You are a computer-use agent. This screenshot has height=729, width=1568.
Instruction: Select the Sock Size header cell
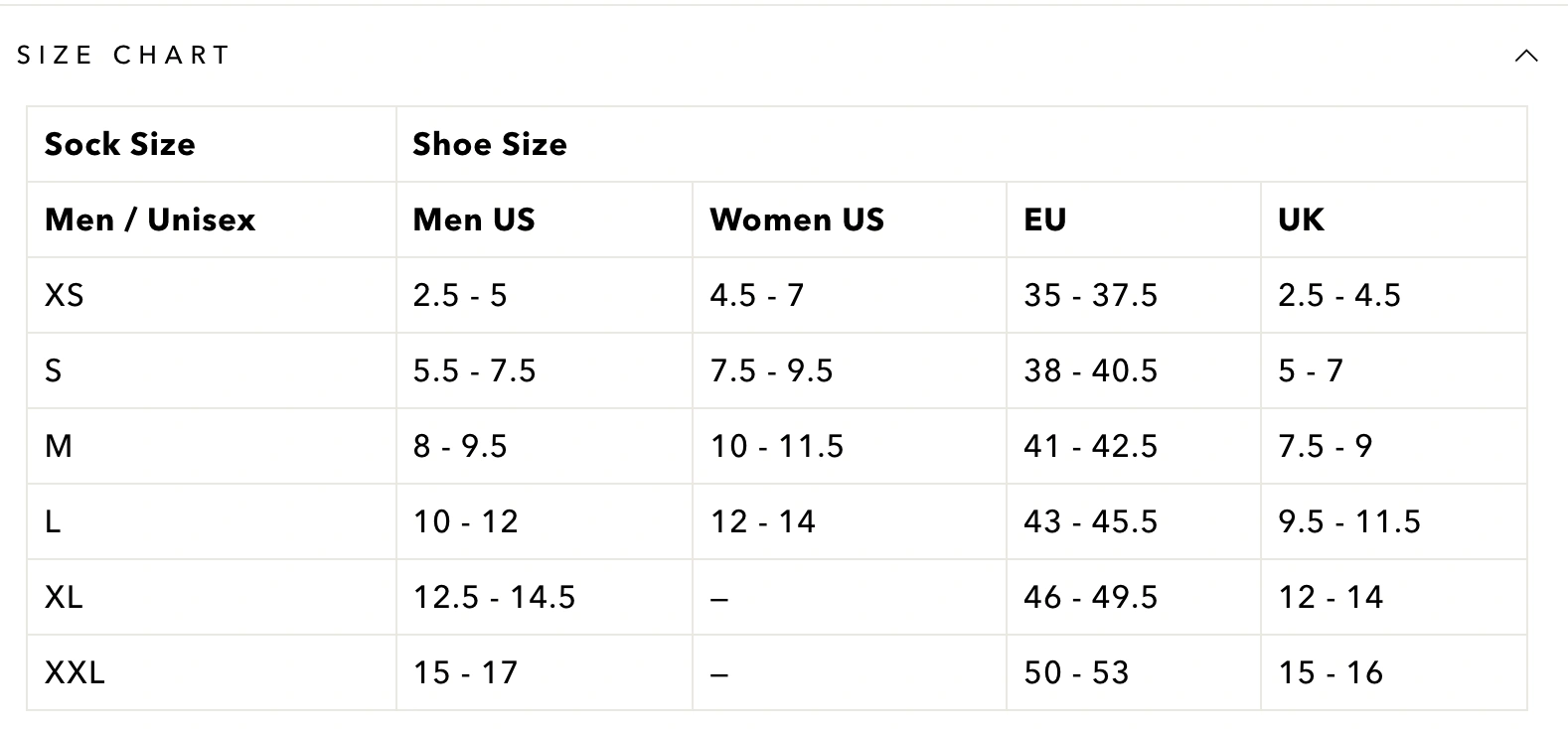click(x=212, y=144)
